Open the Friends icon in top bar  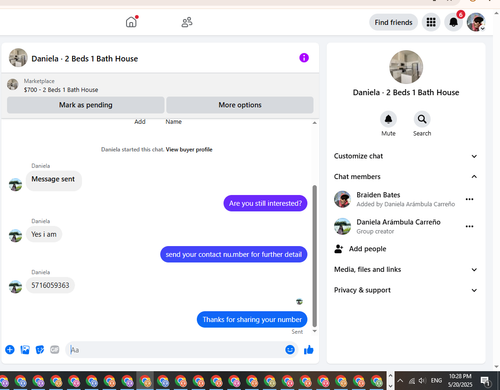tap(187, 22)
